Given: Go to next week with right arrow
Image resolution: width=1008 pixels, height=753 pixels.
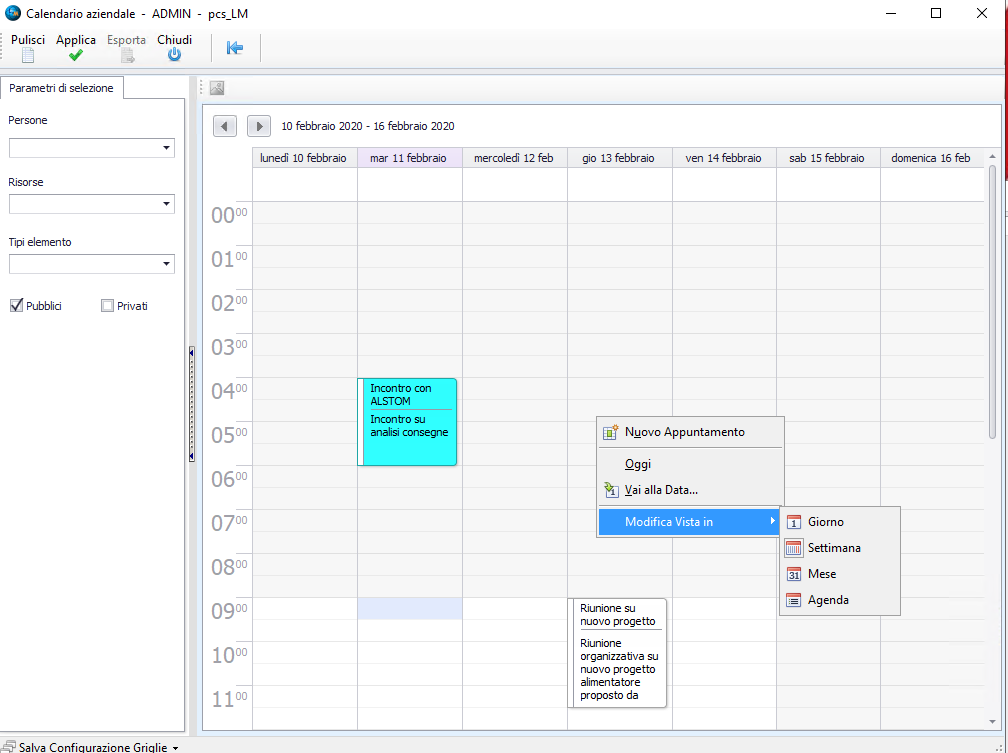Looking at the screenshot, I should click(x=259, y=126).
